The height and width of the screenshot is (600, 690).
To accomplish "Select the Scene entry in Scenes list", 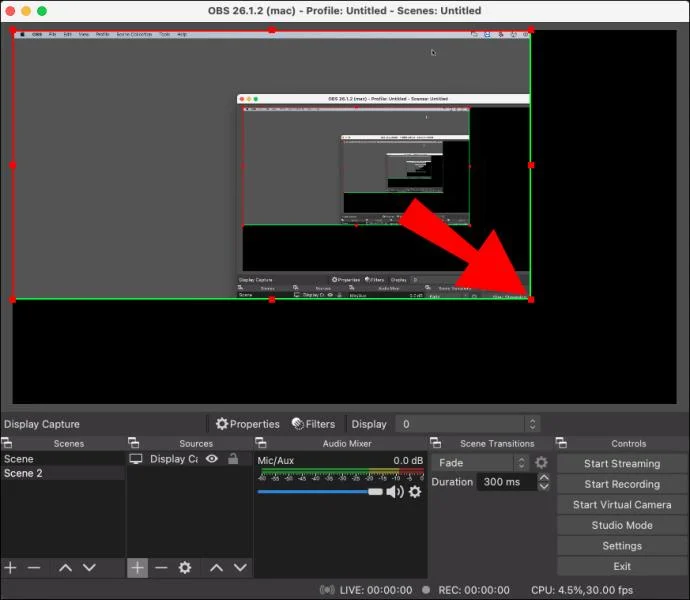I will [x=62, y=459].
